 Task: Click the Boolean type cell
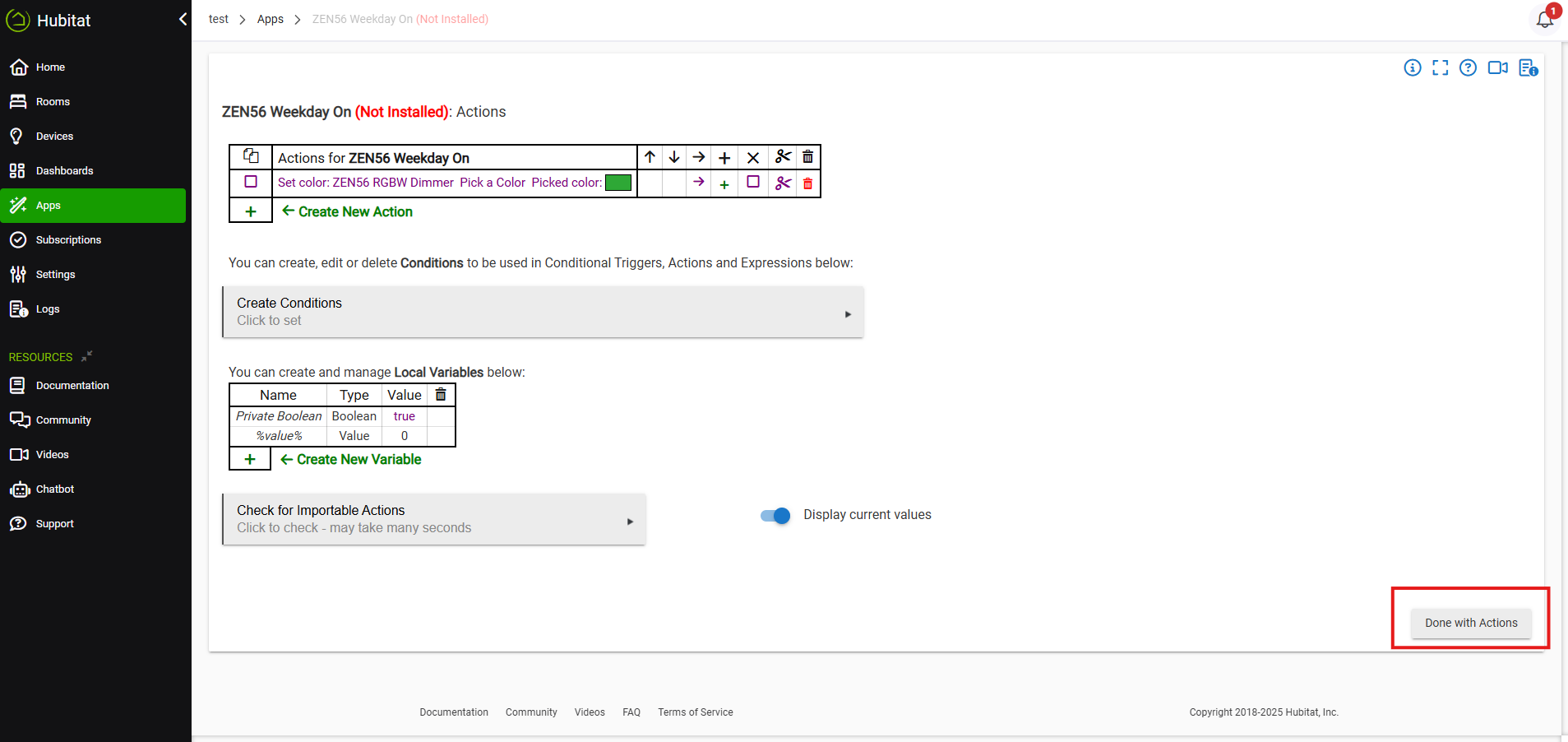pos(354,416)
